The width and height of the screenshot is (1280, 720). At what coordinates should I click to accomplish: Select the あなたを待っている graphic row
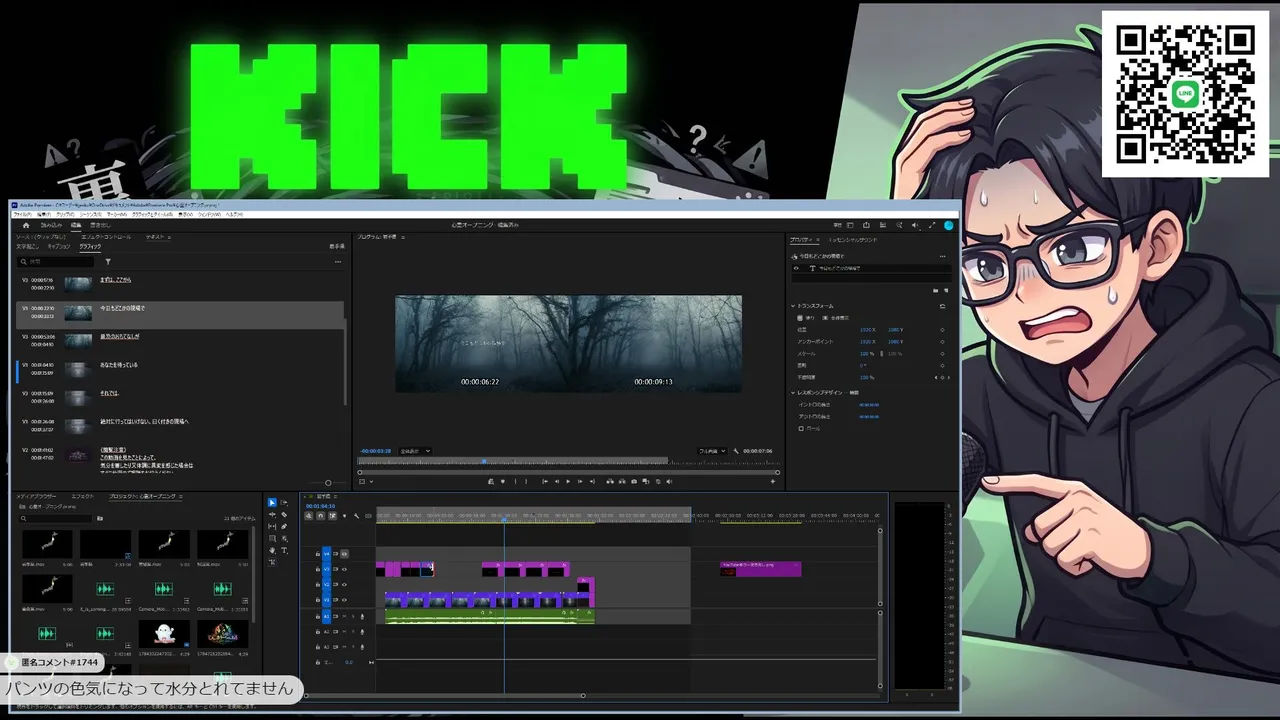(180, 370)
